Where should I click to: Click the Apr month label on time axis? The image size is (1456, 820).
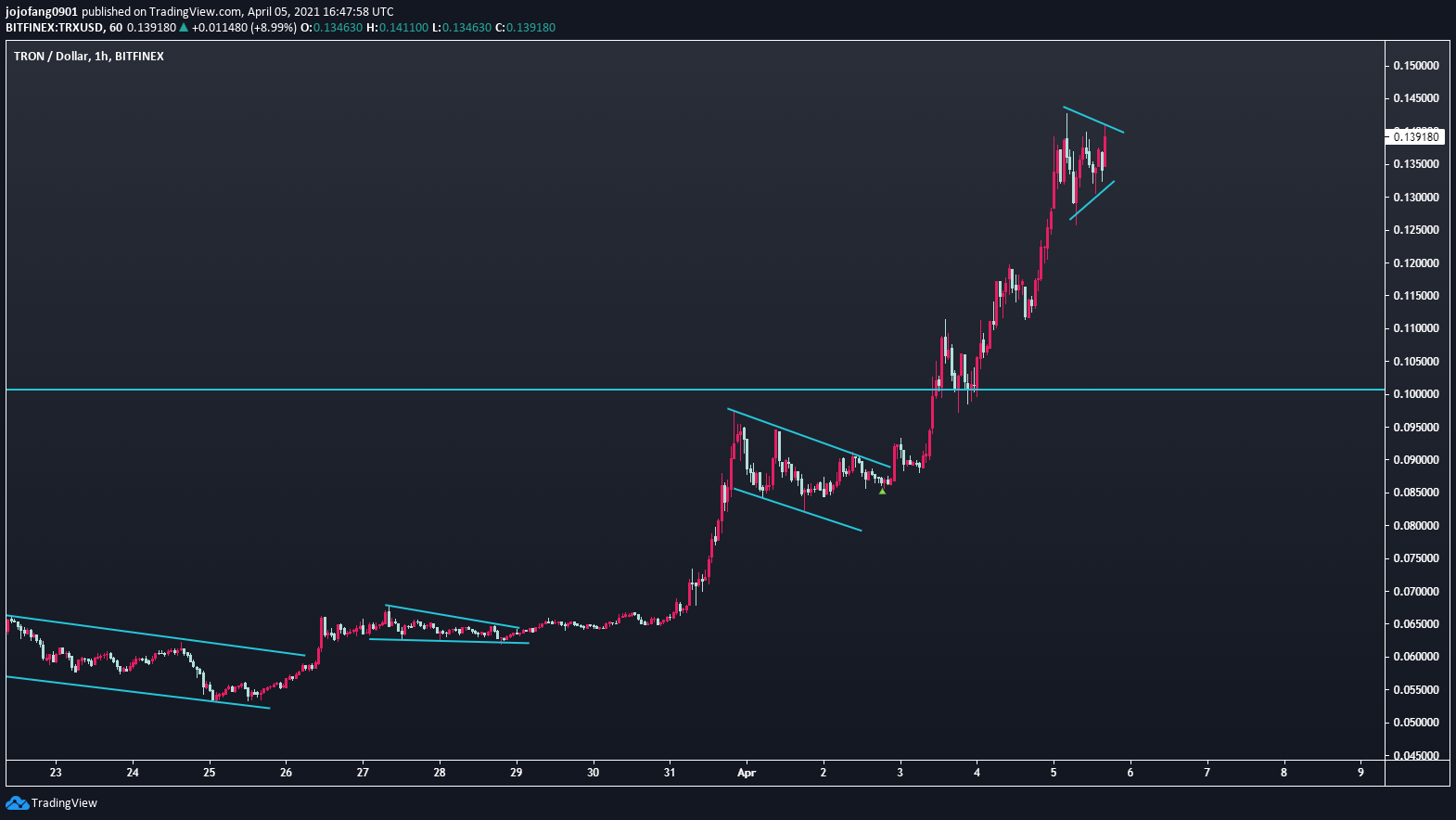[x=747, y=773]
